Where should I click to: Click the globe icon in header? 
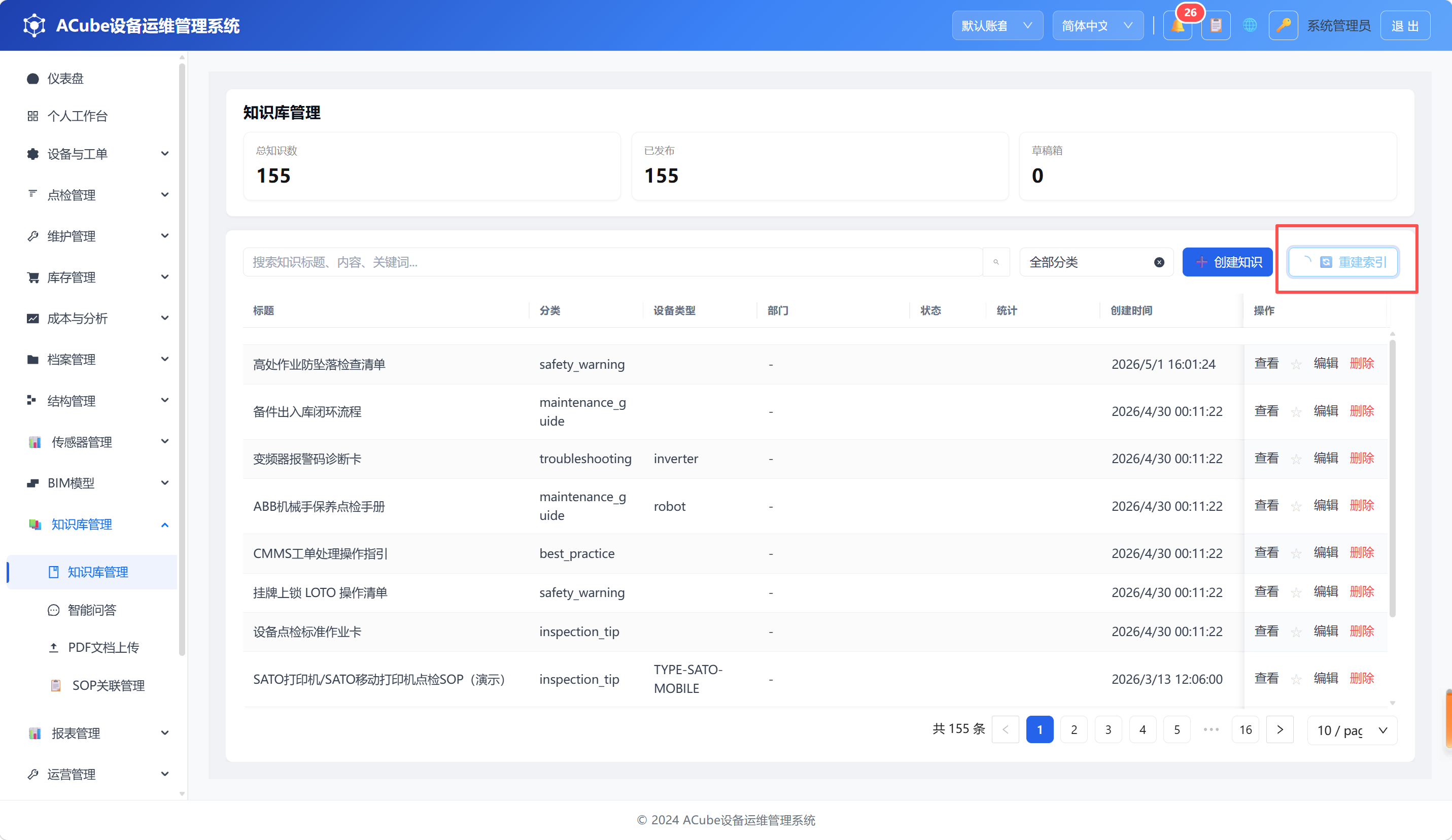point(1250,25)
